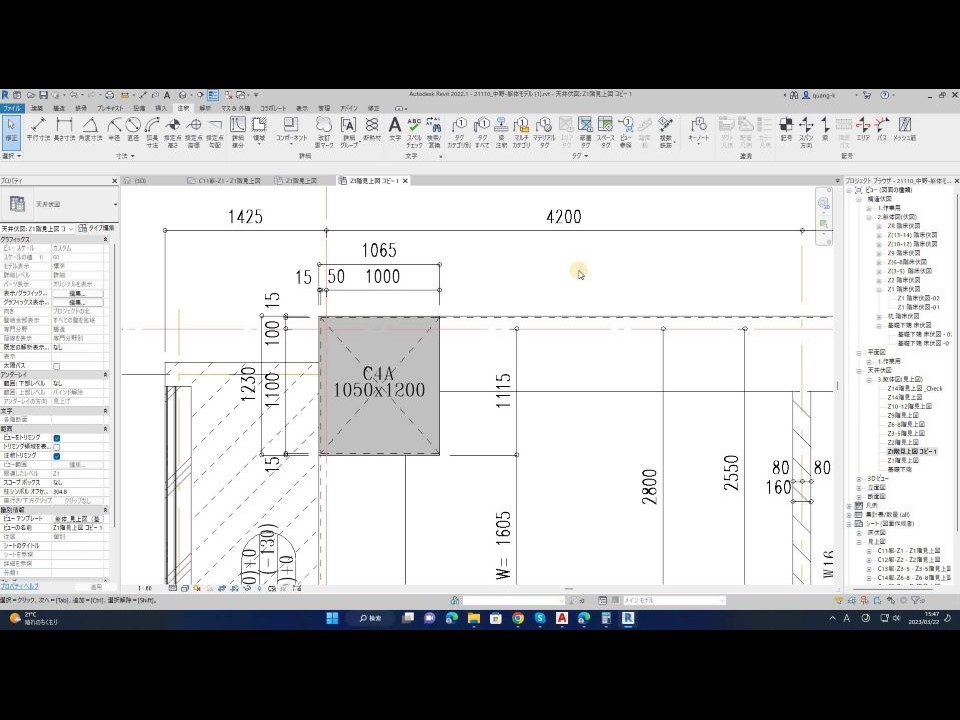Screen dimensions: 960x720
Task: Activate the 角度寸法 angular dimension tool
Action: coord(90,129)
